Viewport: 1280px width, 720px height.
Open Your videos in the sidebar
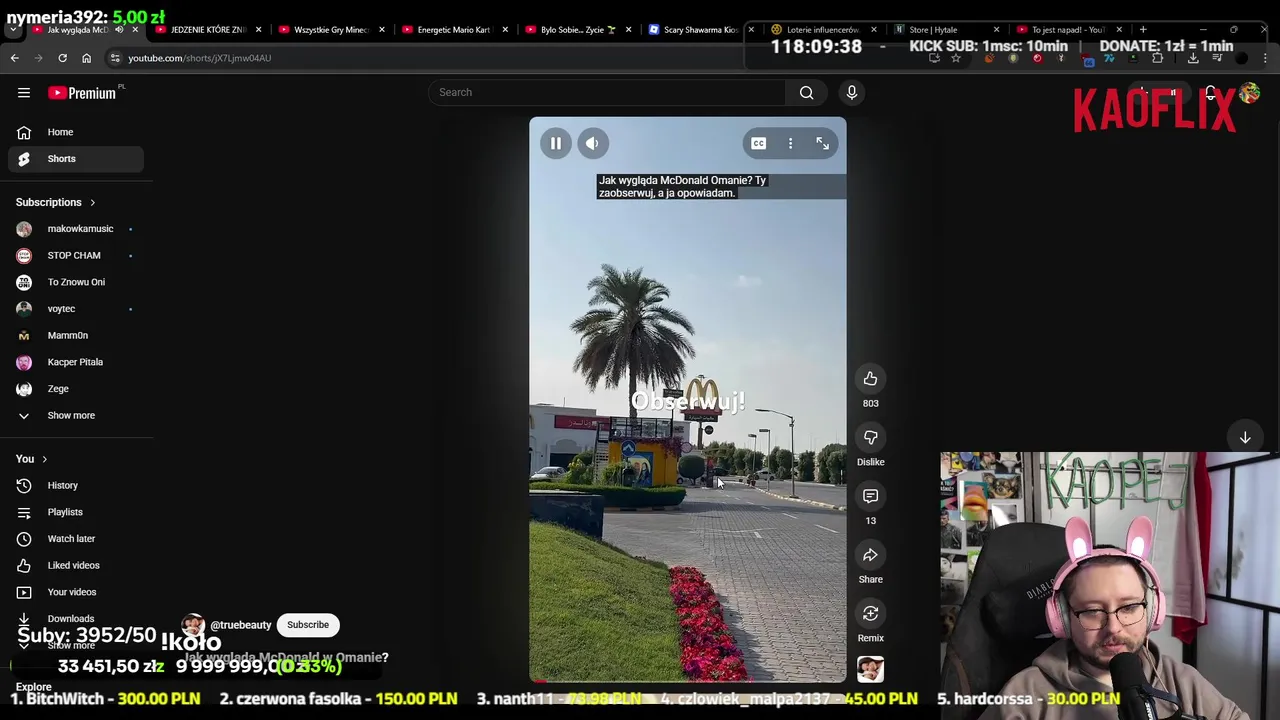[76, 592]
